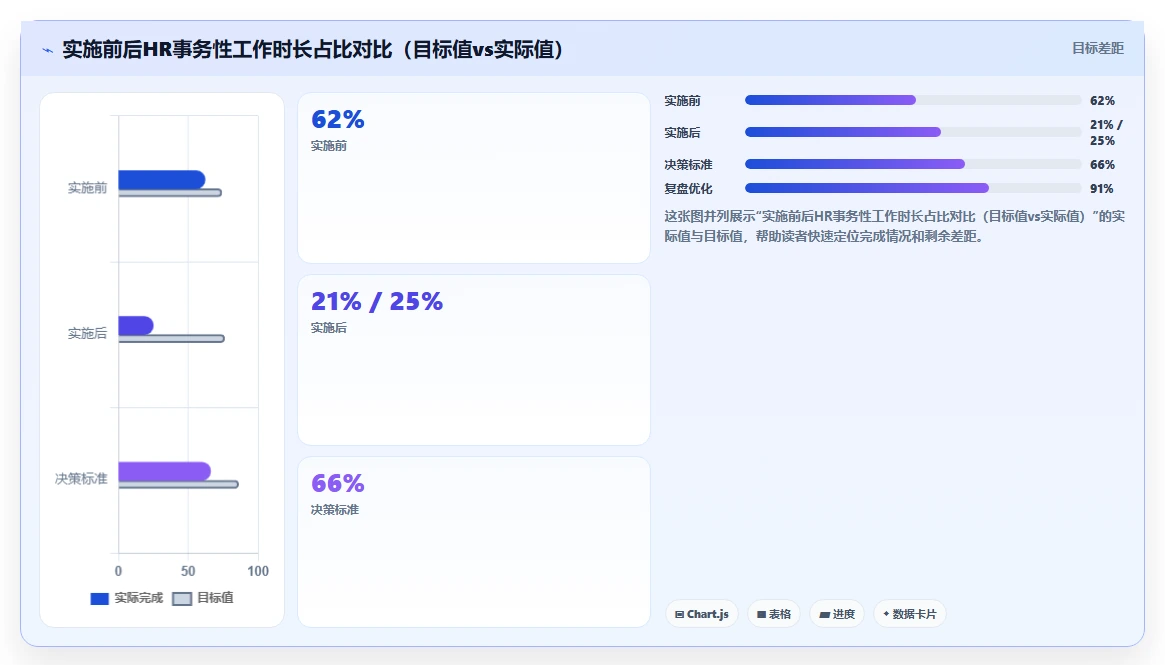1165x665 pixels.
Task: Click the 实施前 progress bar
Action: 912,100
